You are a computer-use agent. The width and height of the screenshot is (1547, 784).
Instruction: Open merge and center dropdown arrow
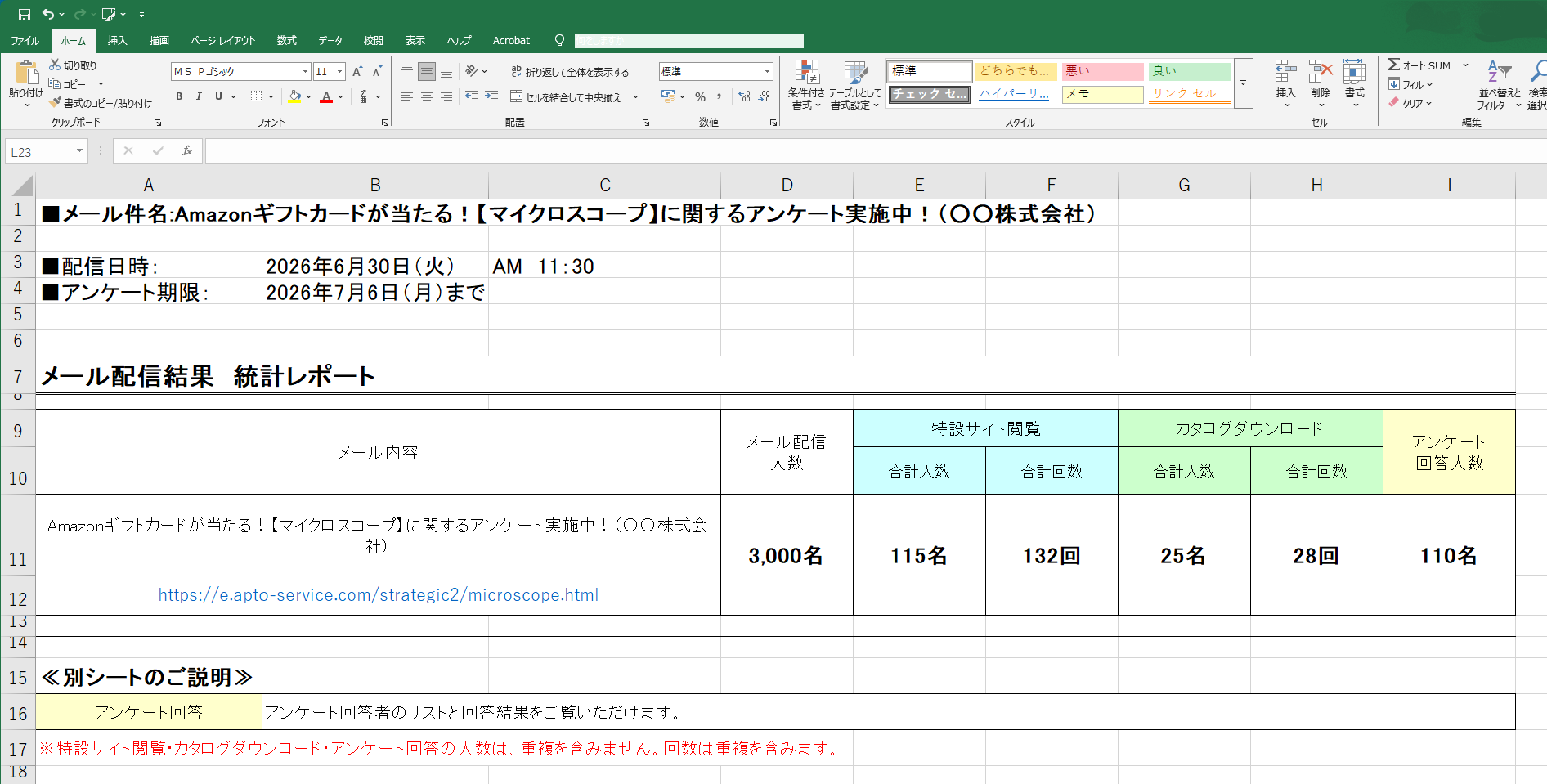[635, 96]
